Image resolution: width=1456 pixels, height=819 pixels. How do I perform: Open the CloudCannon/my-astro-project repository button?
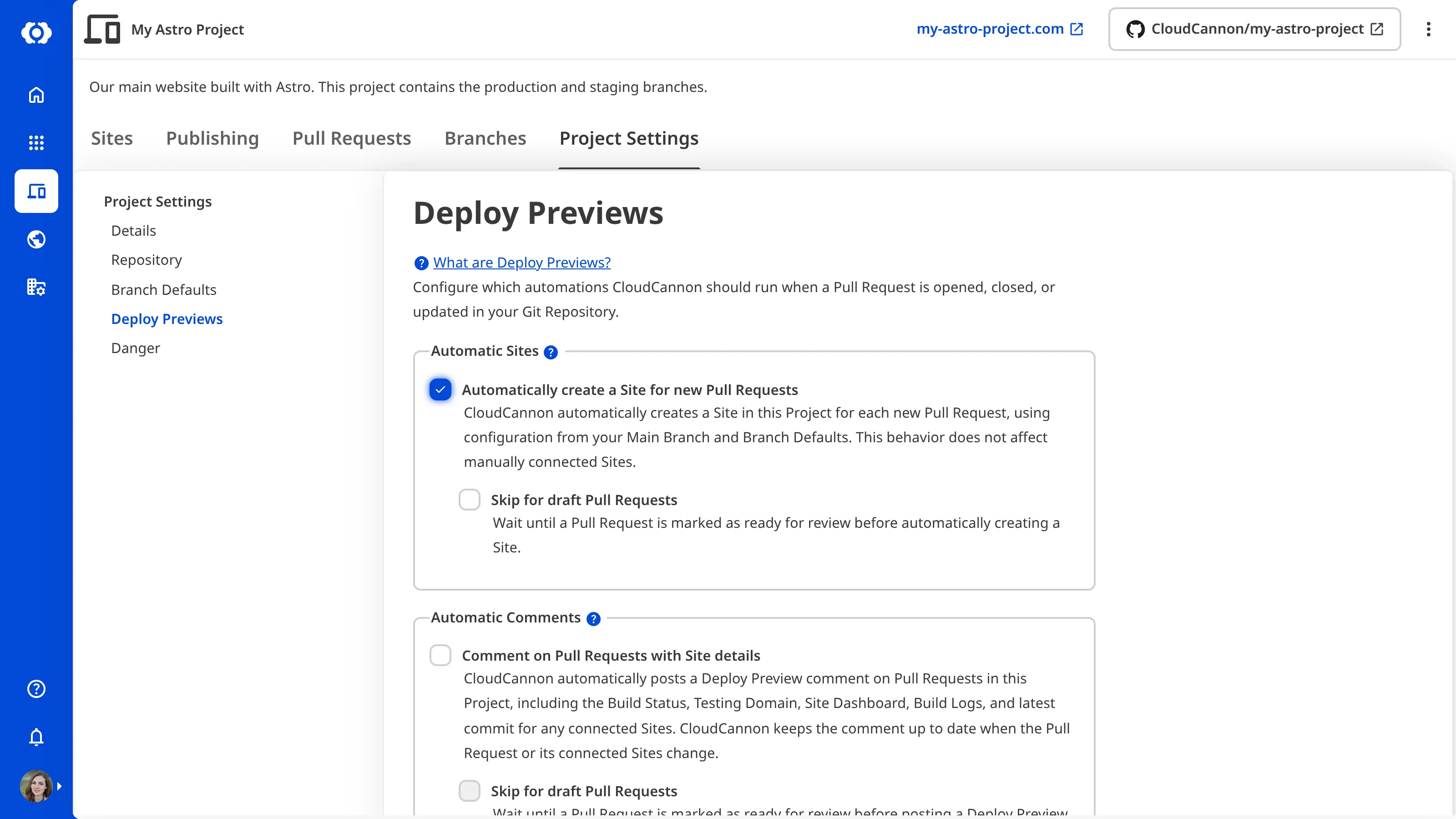click(1254, 29)
